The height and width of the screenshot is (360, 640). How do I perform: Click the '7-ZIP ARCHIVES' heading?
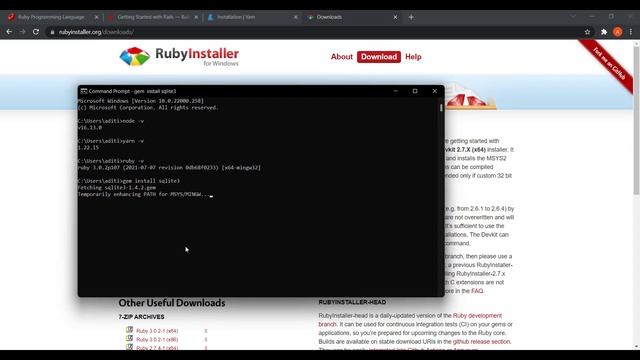tap(141, 317)
